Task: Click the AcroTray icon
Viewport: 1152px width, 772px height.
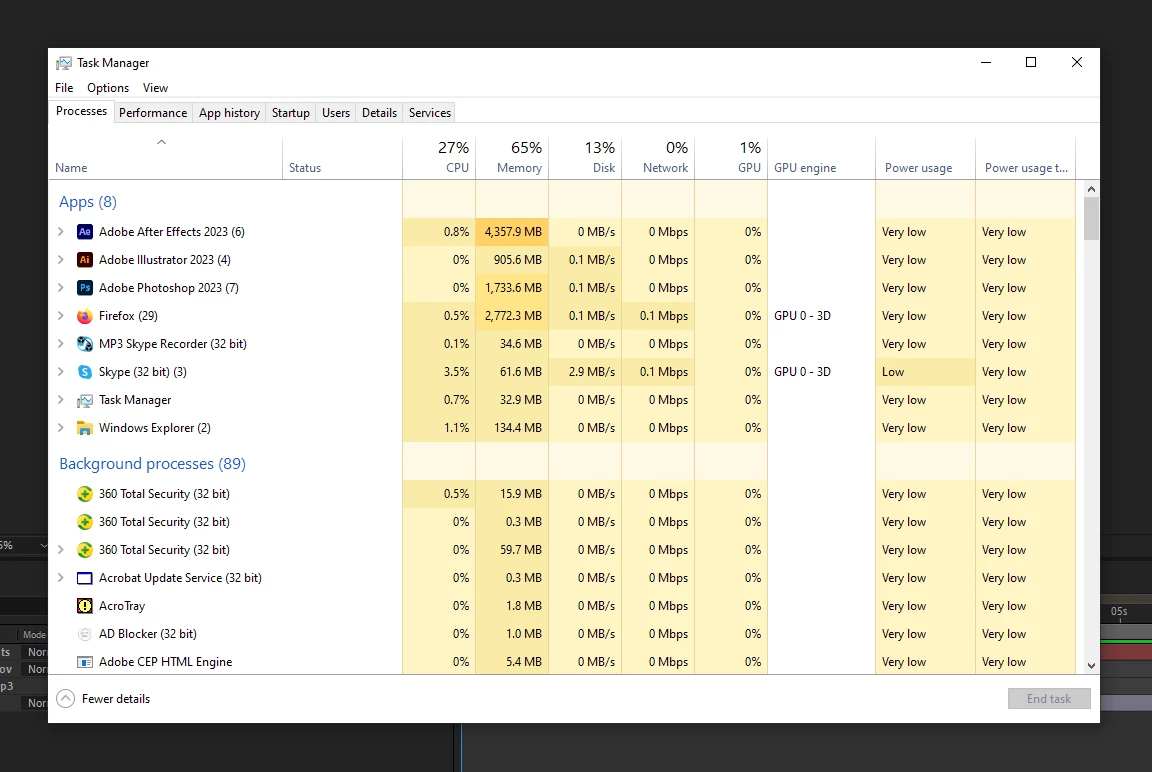Action: 84,606
